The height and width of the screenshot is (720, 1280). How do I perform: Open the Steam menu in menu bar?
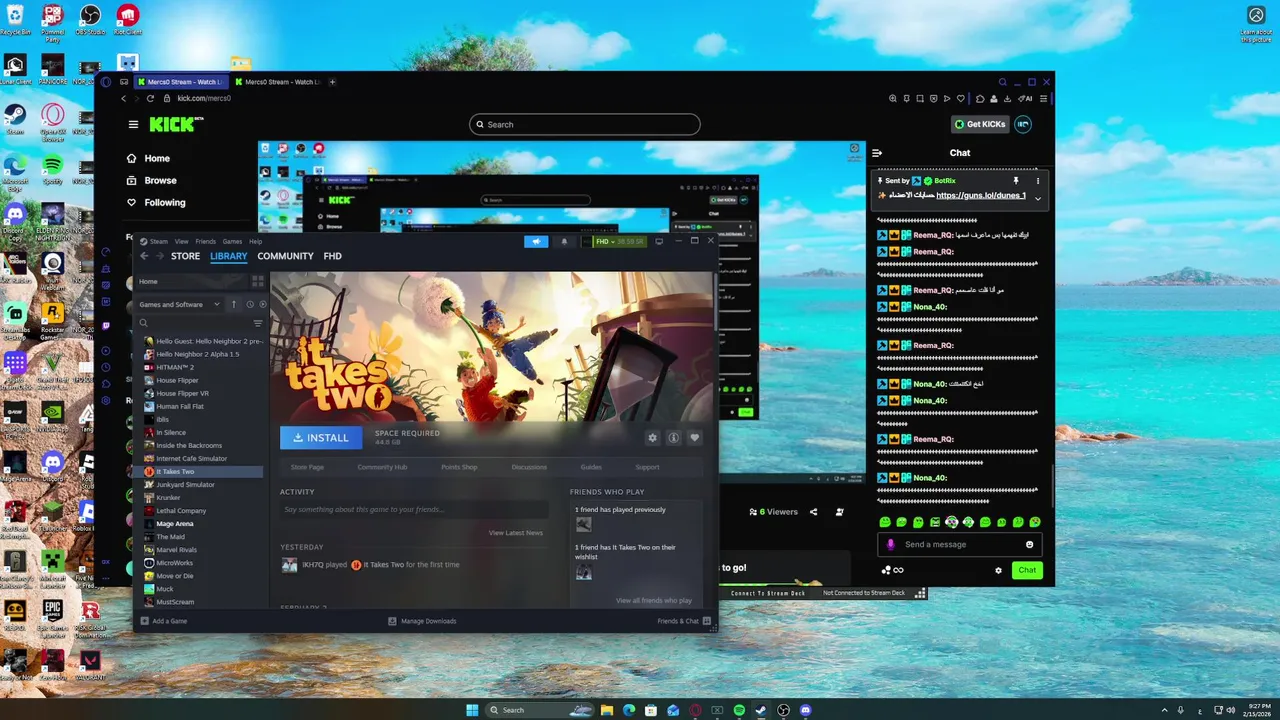tap(159, 241)
